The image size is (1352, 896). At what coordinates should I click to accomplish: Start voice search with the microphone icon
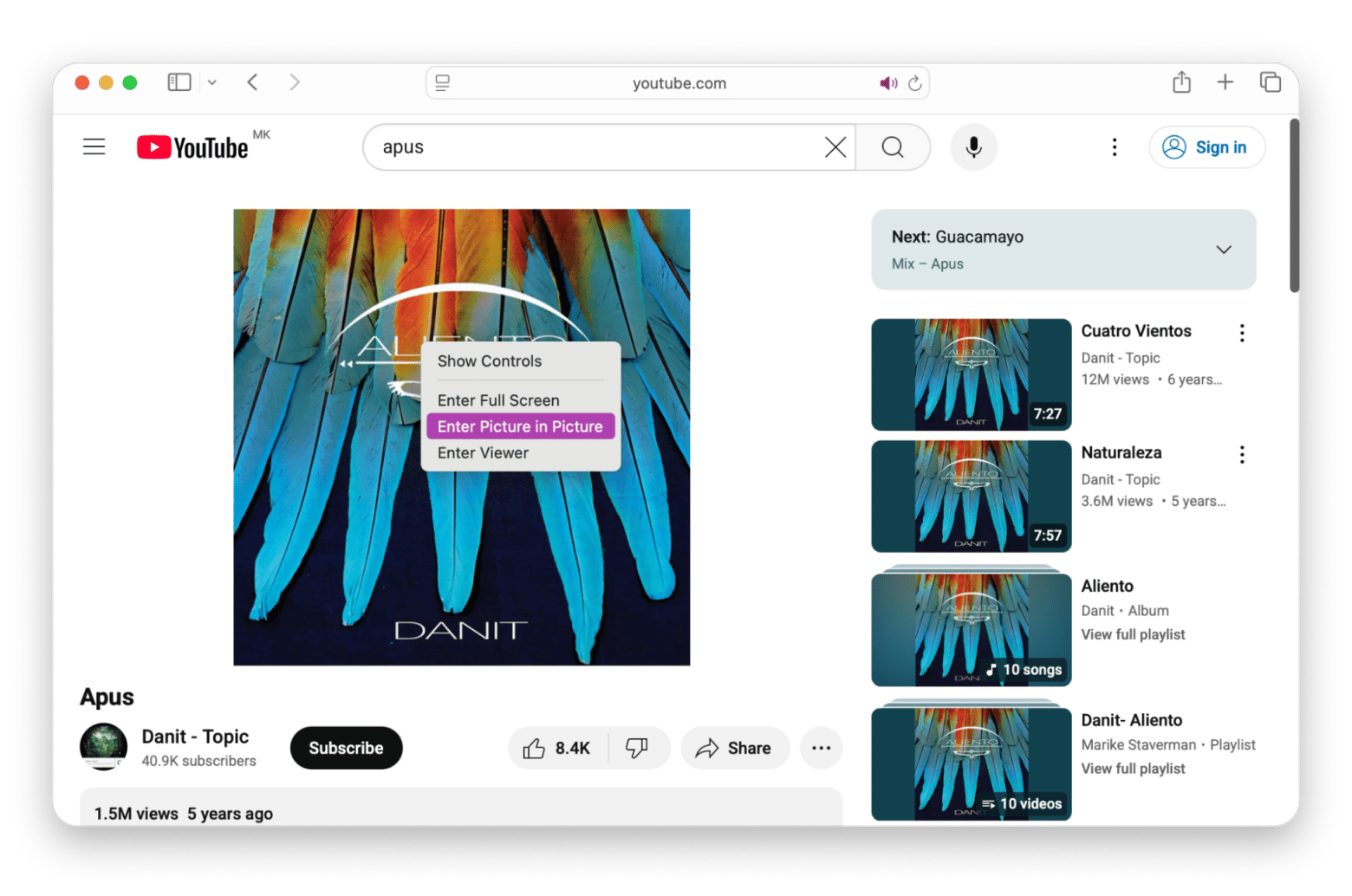973,147
